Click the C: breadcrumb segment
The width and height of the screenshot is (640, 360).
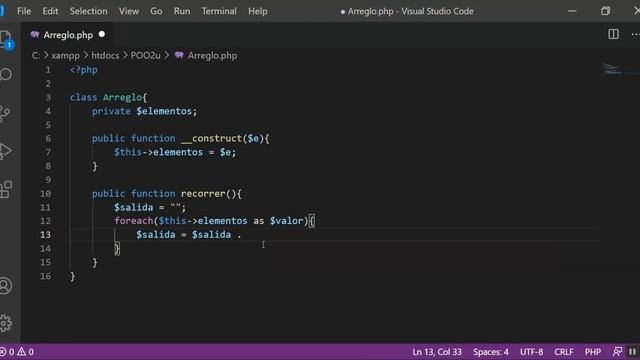[x=36, y=56]
